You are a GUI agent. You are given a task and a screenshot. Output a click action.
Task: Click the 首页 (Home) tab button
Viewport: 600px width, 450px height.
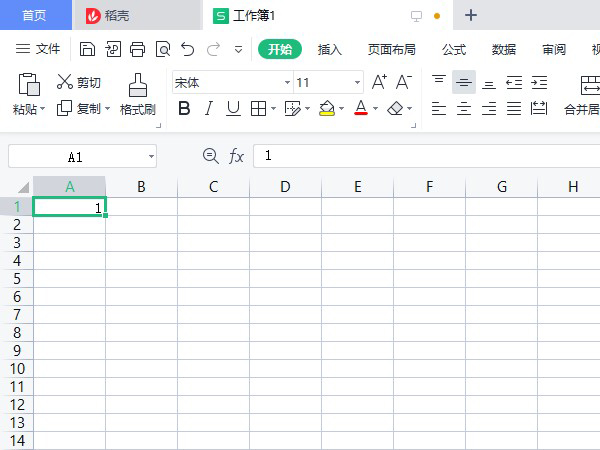(x=34, y=15)
